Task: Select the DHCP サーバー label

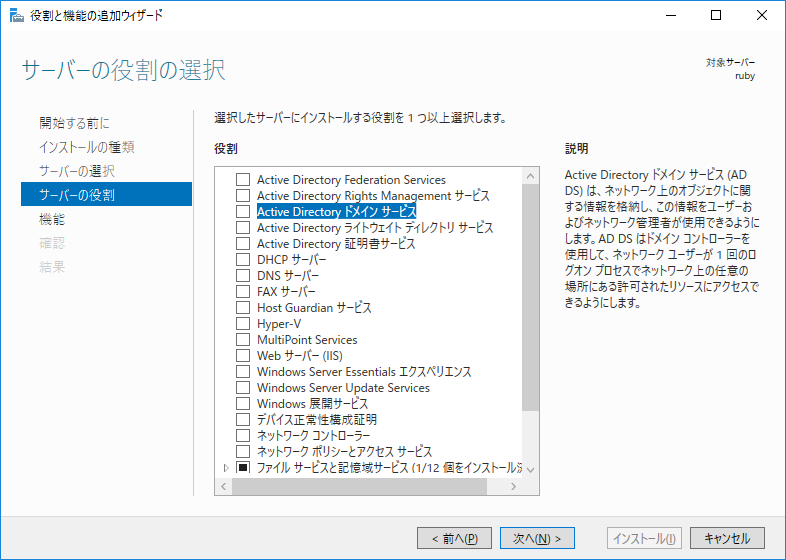Action: coord(291,260)
